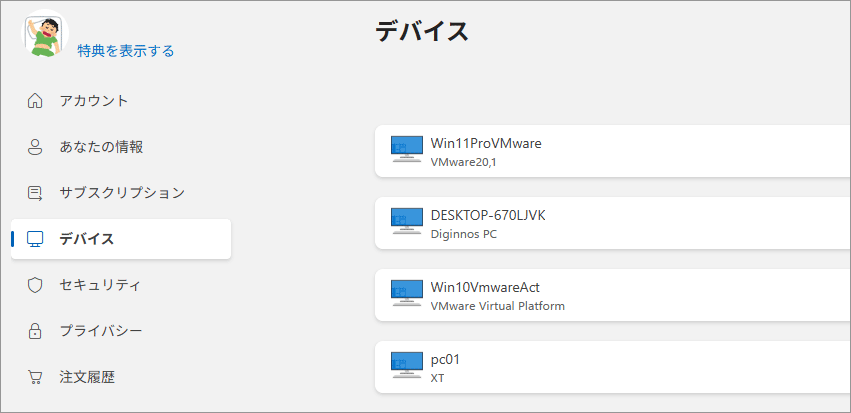Image resolution: width=851 pixels, height=413 pixels.
Task: Click the VMware Virtual Platform subtitle text
Action: [497, 306]
